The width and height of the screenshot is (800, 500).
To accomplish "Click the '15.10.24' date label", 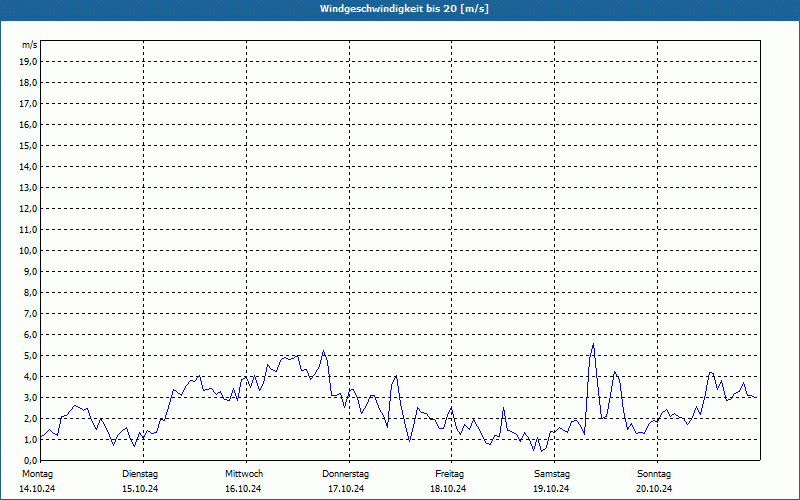I will (x=140, y=489).
